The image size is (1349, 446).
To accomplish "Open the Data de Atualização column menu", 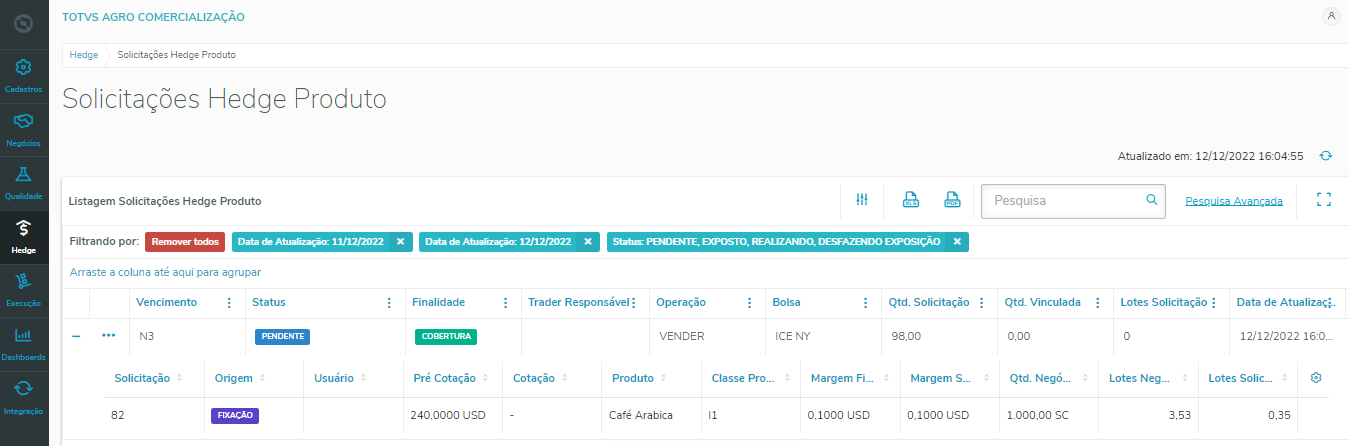I will pos(1332,303).
